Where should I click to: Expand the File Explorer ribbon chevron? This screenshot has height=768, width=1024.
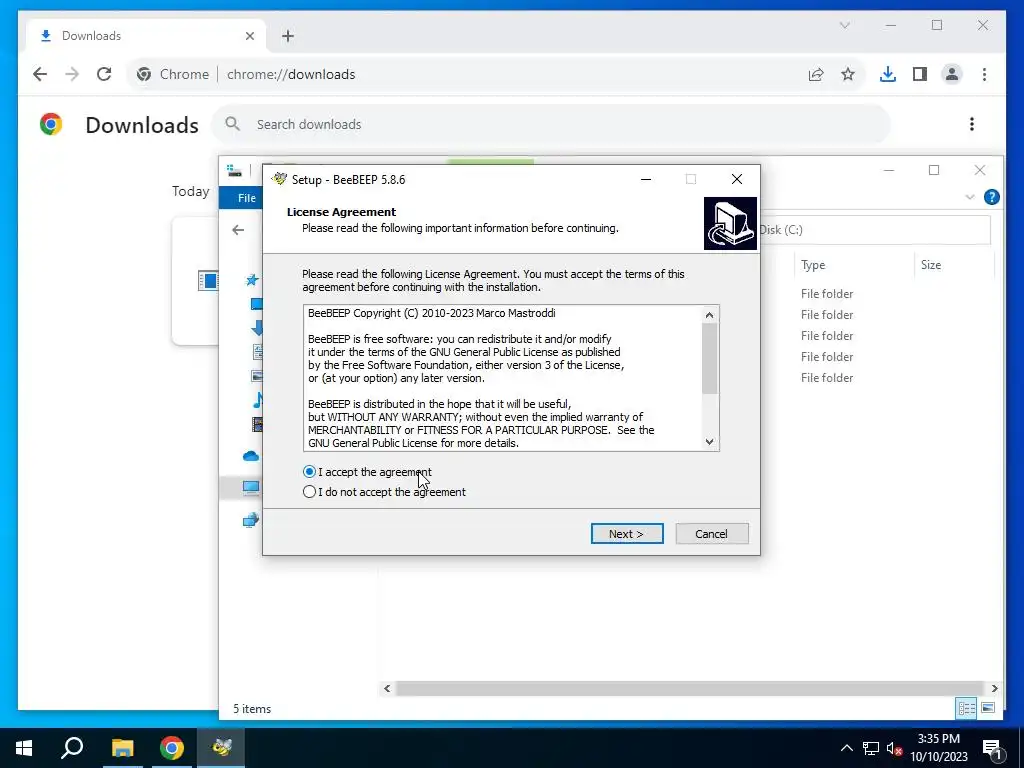[x=970, y=197]
